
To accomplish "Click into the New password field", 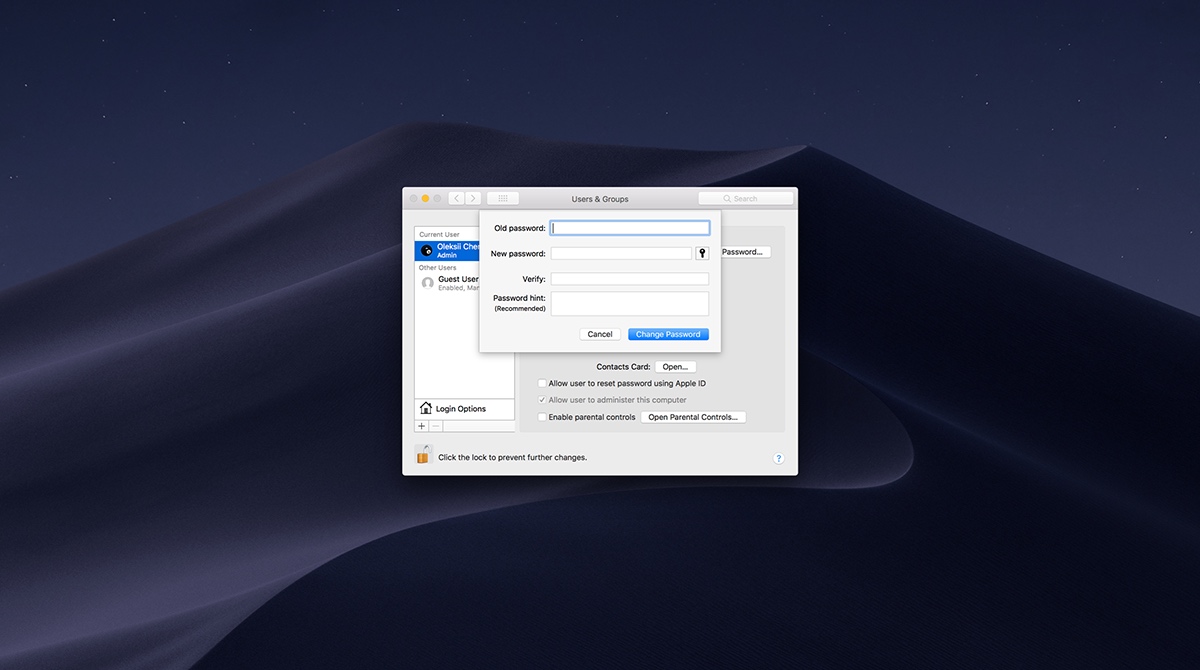I will (x=621, y=254).
